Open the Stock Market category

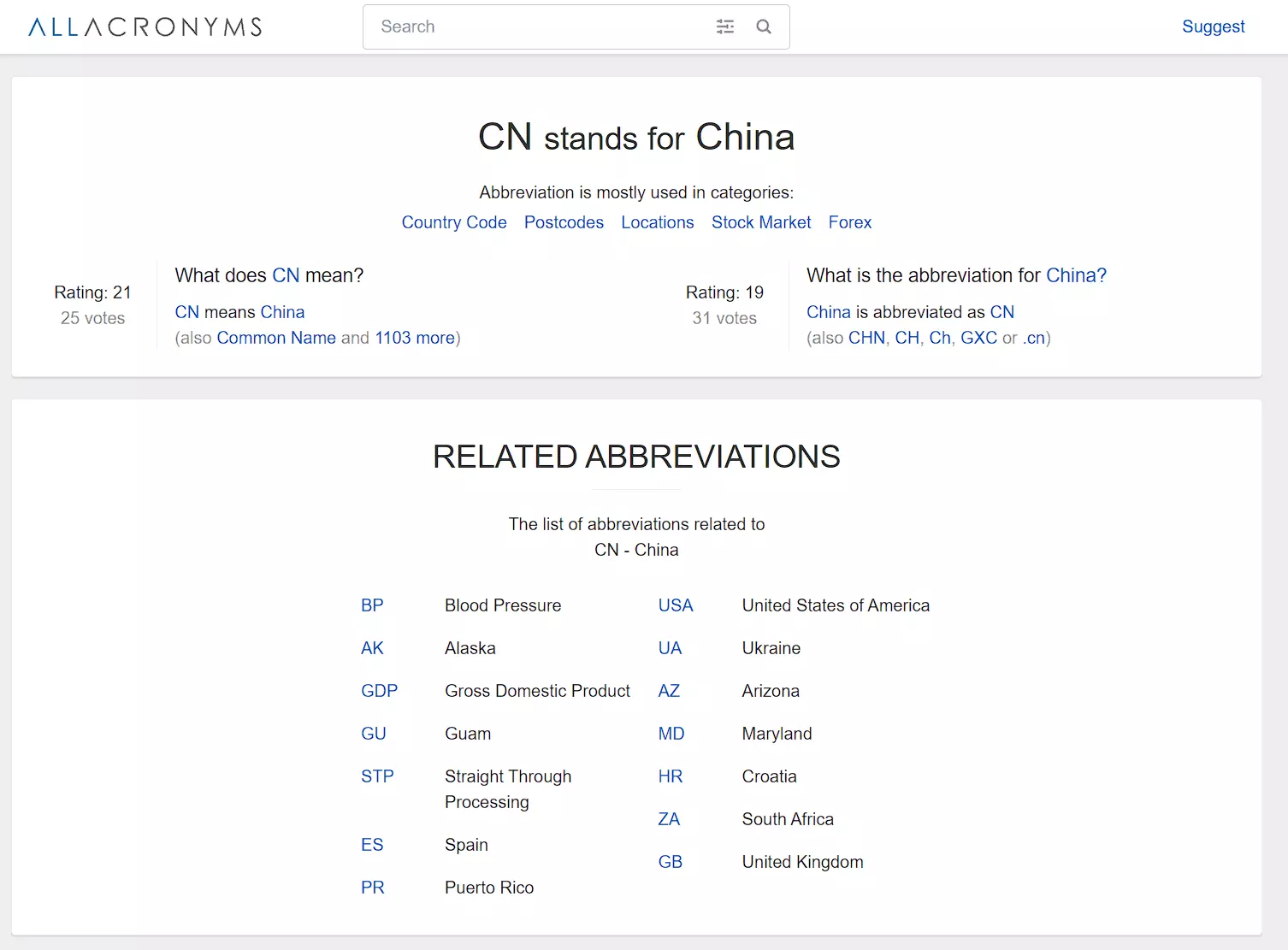pos(760,222)
